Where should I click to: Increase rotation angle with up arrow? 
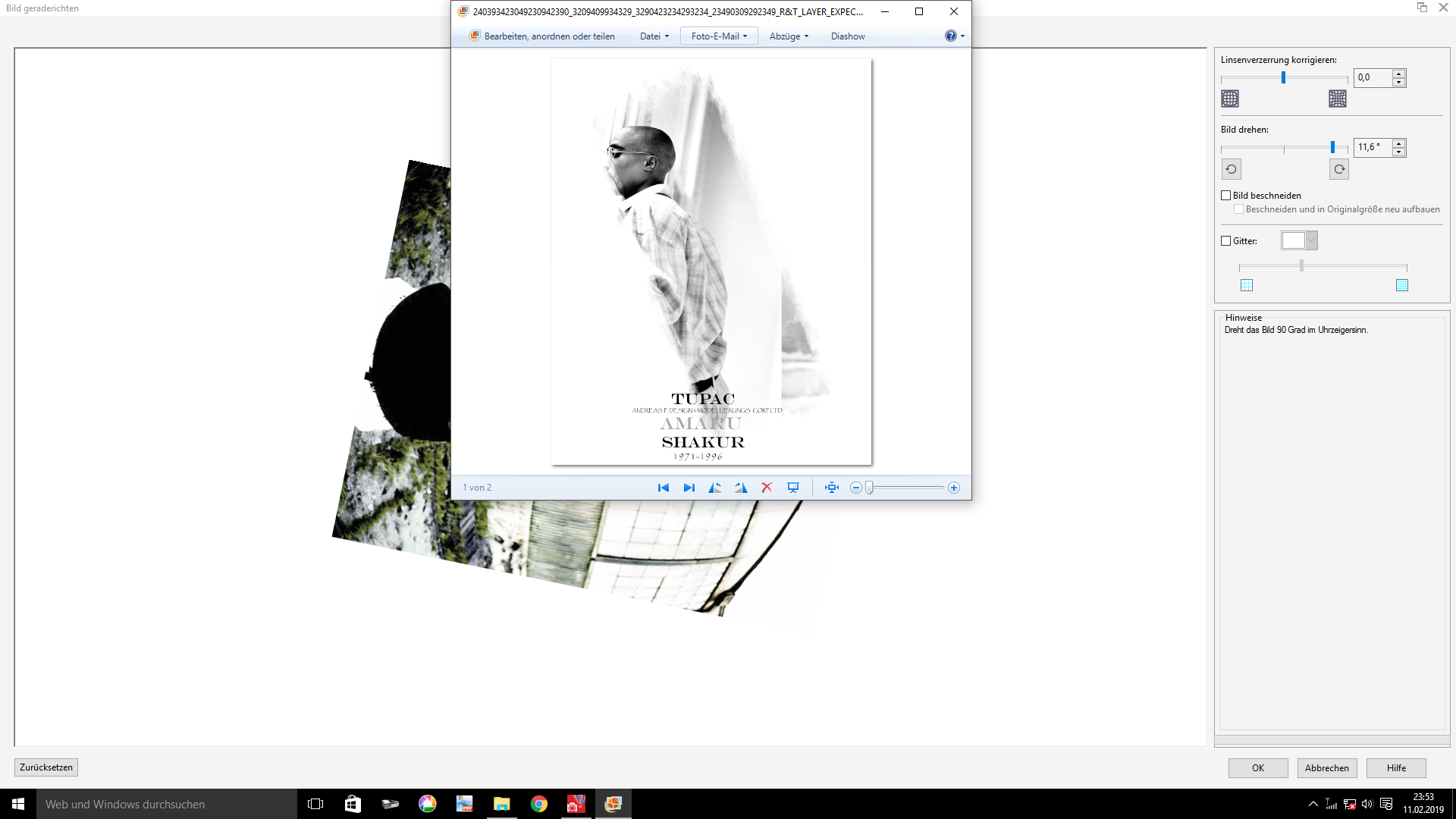[x=1399, y=143]
